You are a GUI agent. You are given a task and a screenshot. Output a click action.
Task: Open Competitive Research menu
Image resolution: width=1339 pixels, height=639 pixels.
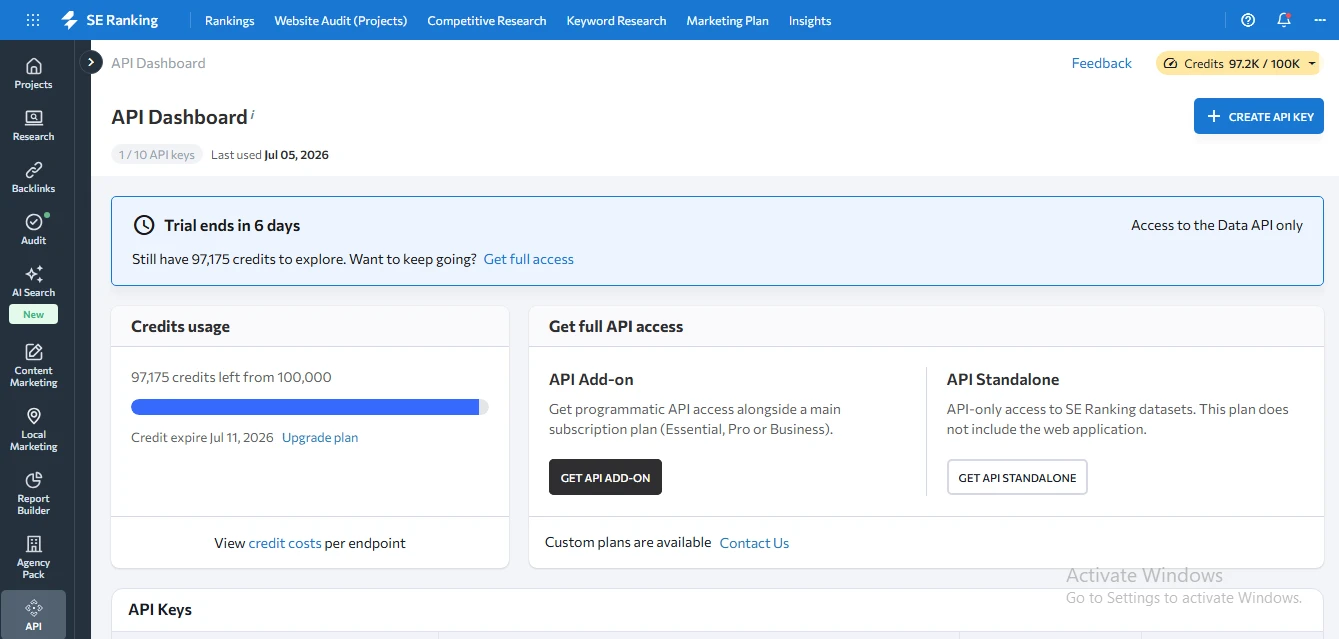[486, 20]
